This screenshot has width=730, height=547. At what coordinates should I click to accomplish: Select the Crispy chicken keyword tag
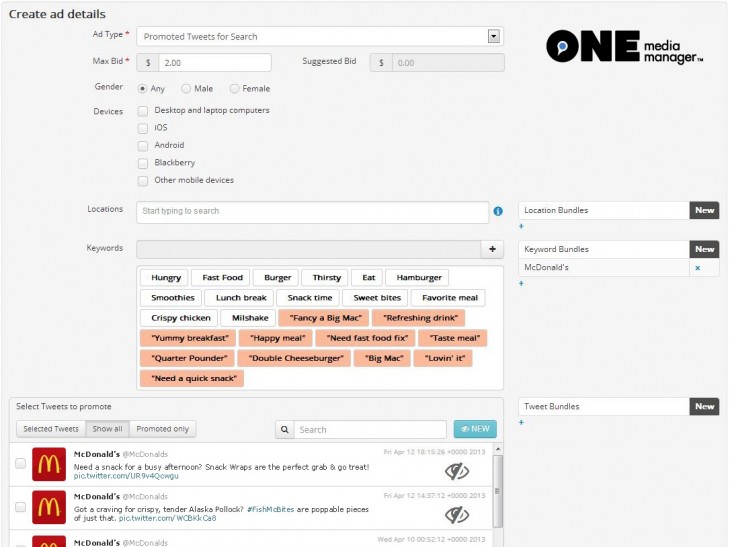click(x=181, y=318)
